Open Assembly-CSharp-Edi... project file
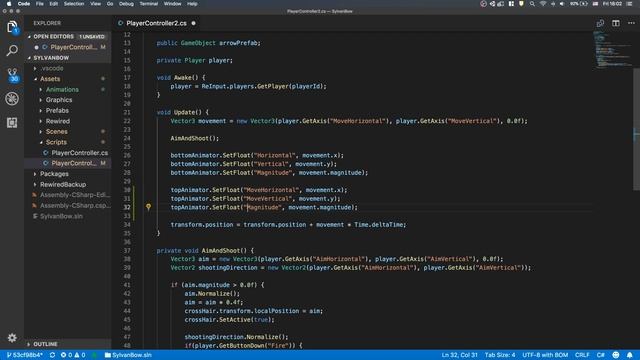The width and height of the screenshot is (640, 360). click(67, 195)
